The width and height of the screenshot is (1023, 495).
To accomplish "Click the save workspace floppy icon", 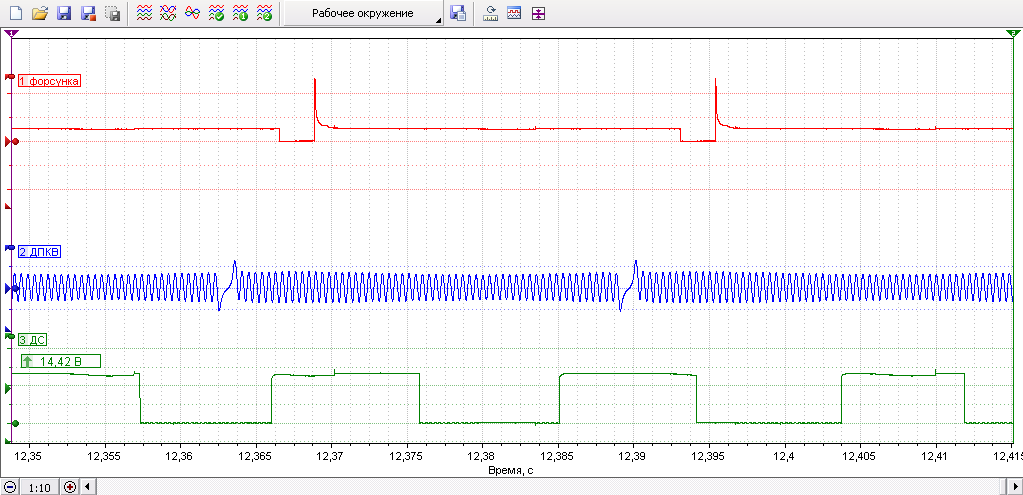I will [x=458, y=13].
